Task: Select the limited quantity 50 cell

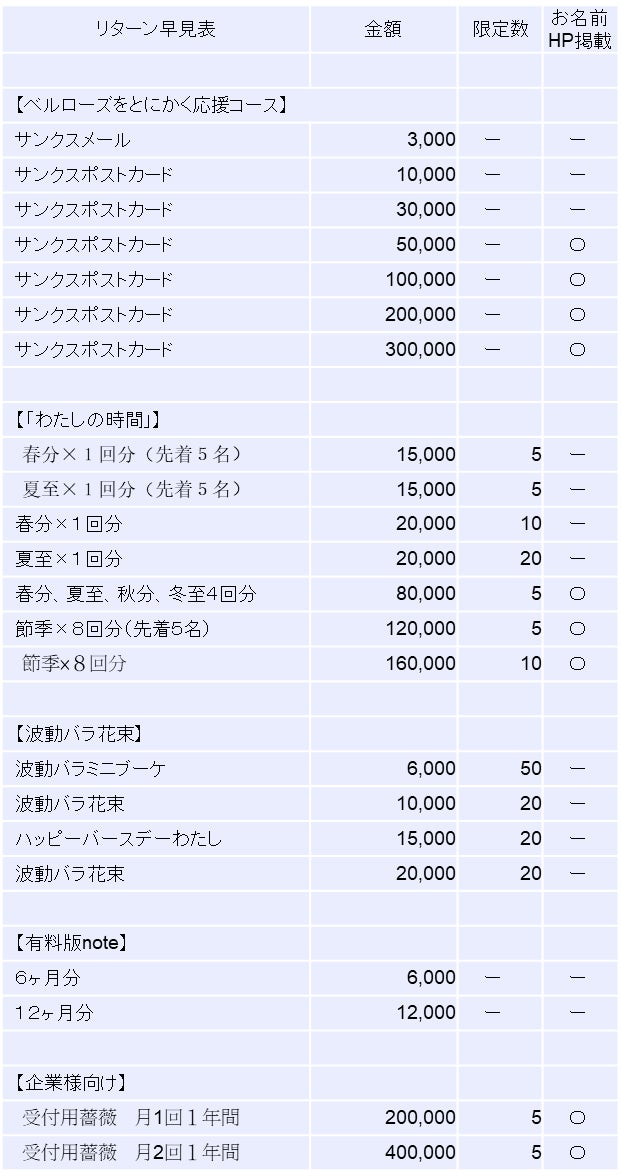Action: point(530,769)
